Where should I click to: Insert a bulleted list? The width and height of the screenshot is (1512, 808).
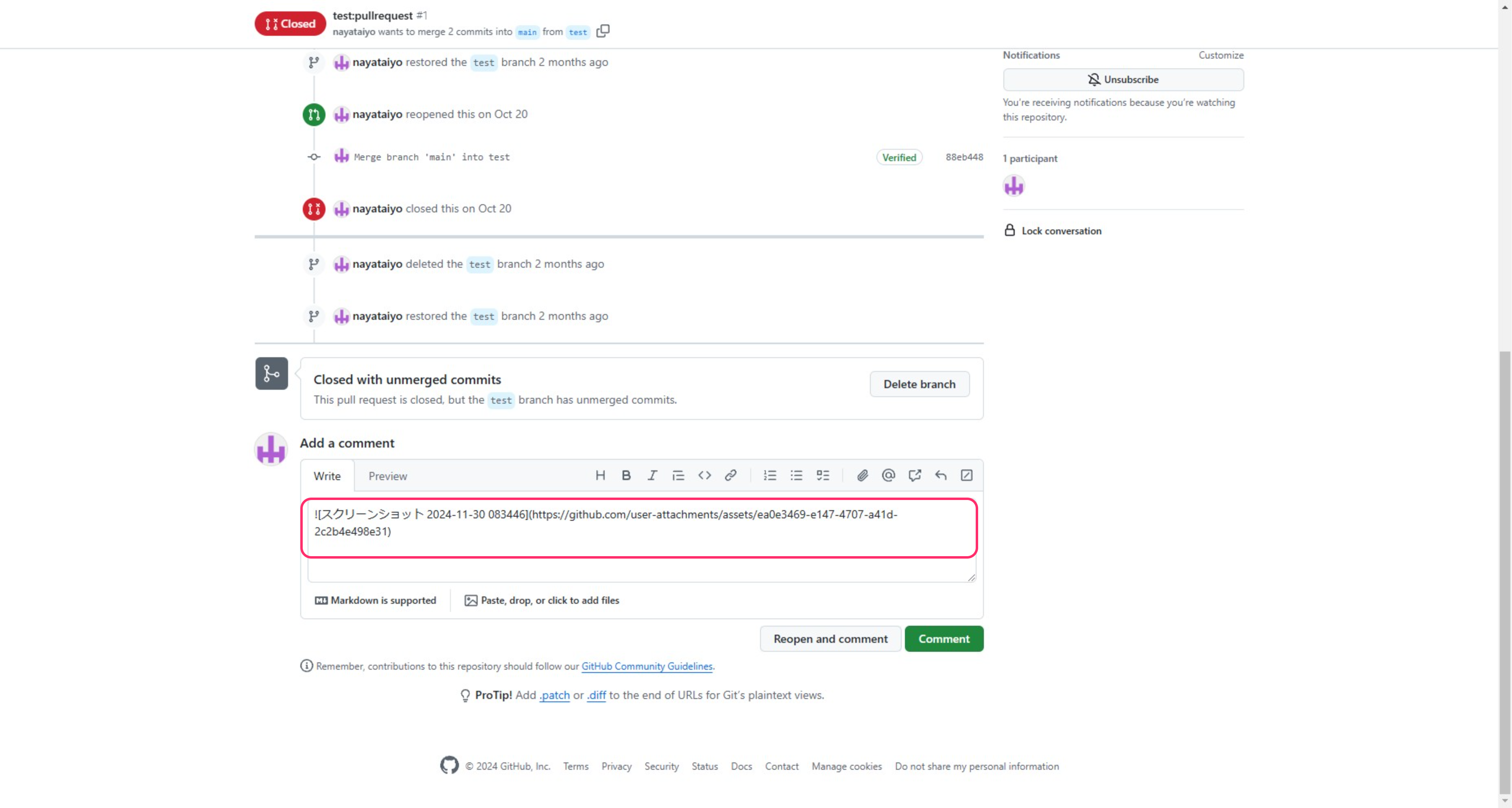796,475
